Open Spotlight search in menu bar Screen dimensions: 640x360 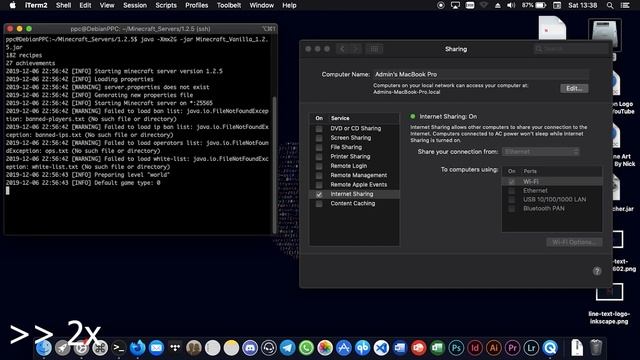[610, 5]
